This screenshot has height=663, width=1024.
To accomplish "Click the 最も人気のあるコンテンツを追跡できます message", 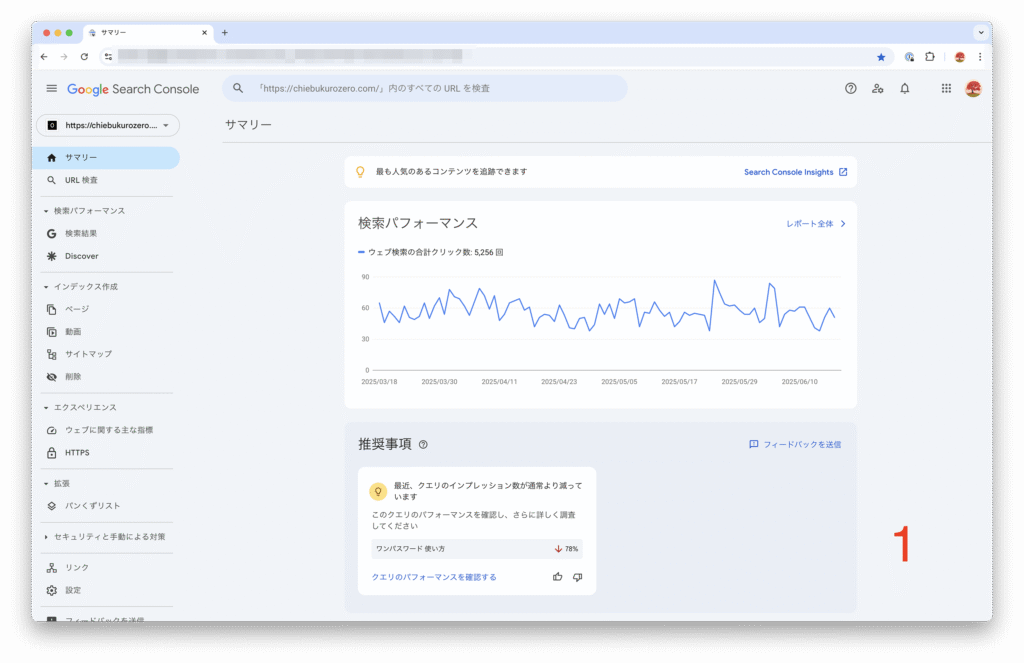I will pos(451,172).
